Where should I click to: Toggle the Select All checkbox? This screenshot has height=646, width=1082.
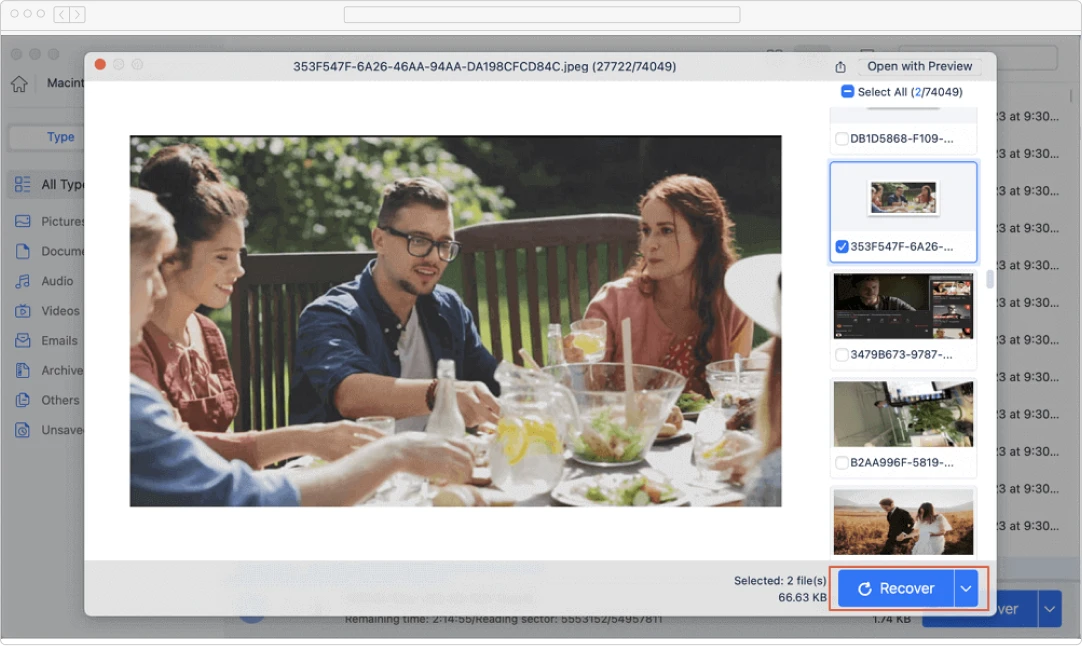(847, 92)
